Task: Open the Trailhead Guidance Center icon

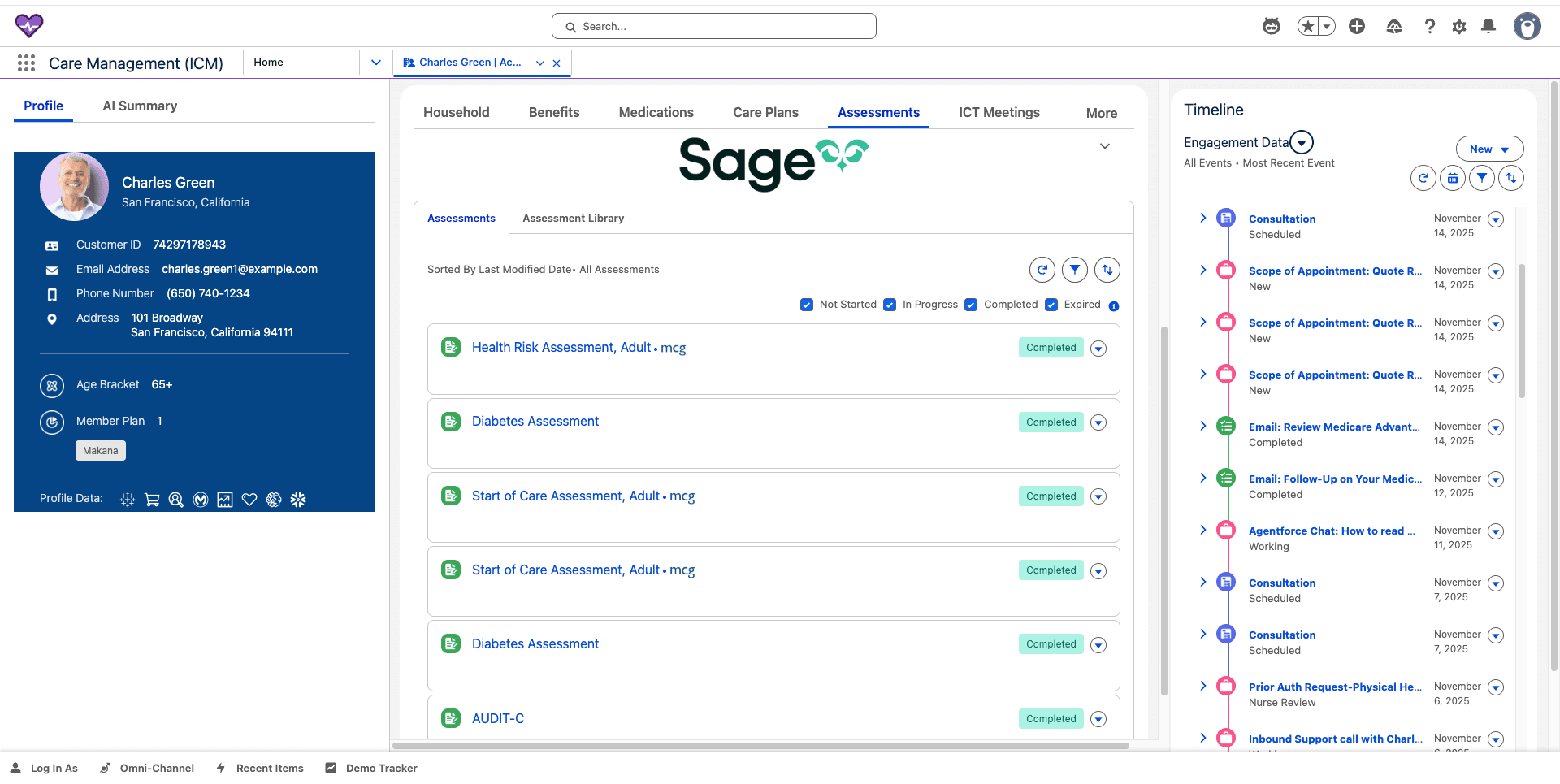Action: pos(1394,26)
